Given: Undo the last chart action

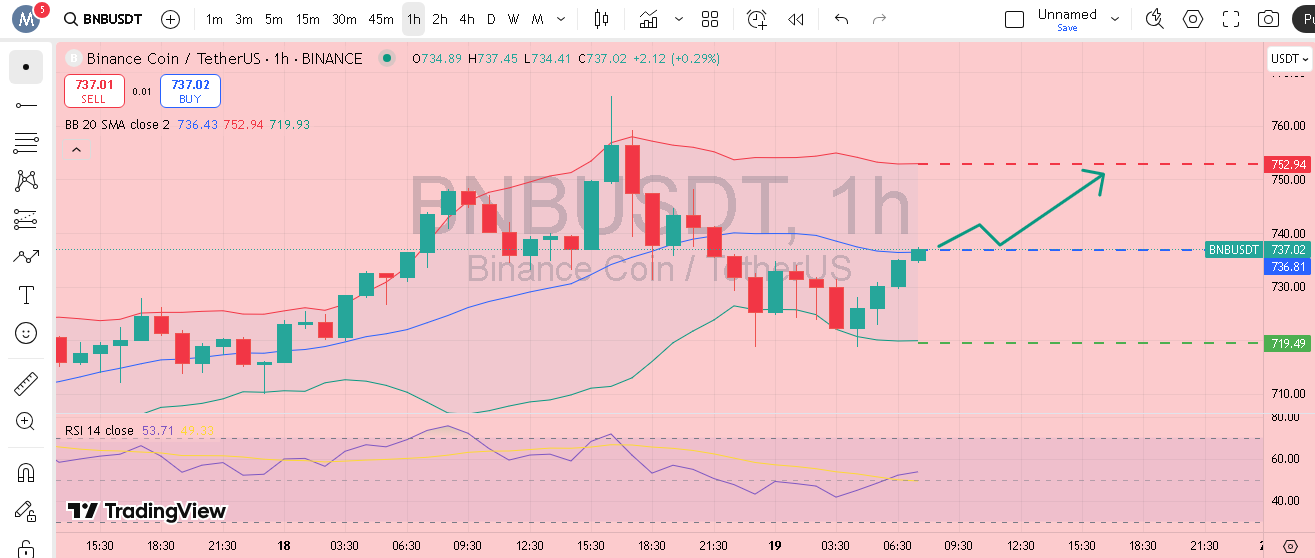Looking at the screenshot, I should click(x=841, y=19).
